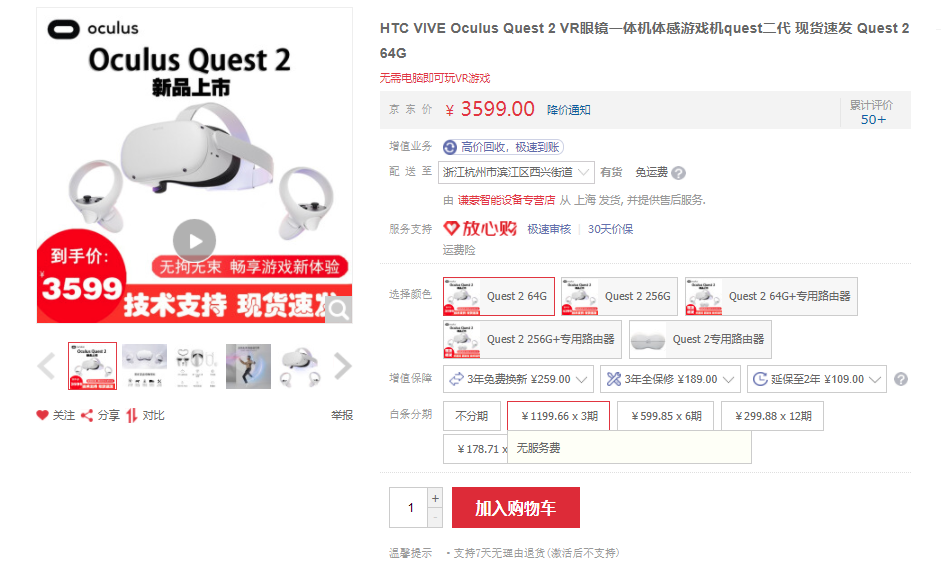Show previous thumbnails with left arrow
941x561 pixels.
[46, 366]
